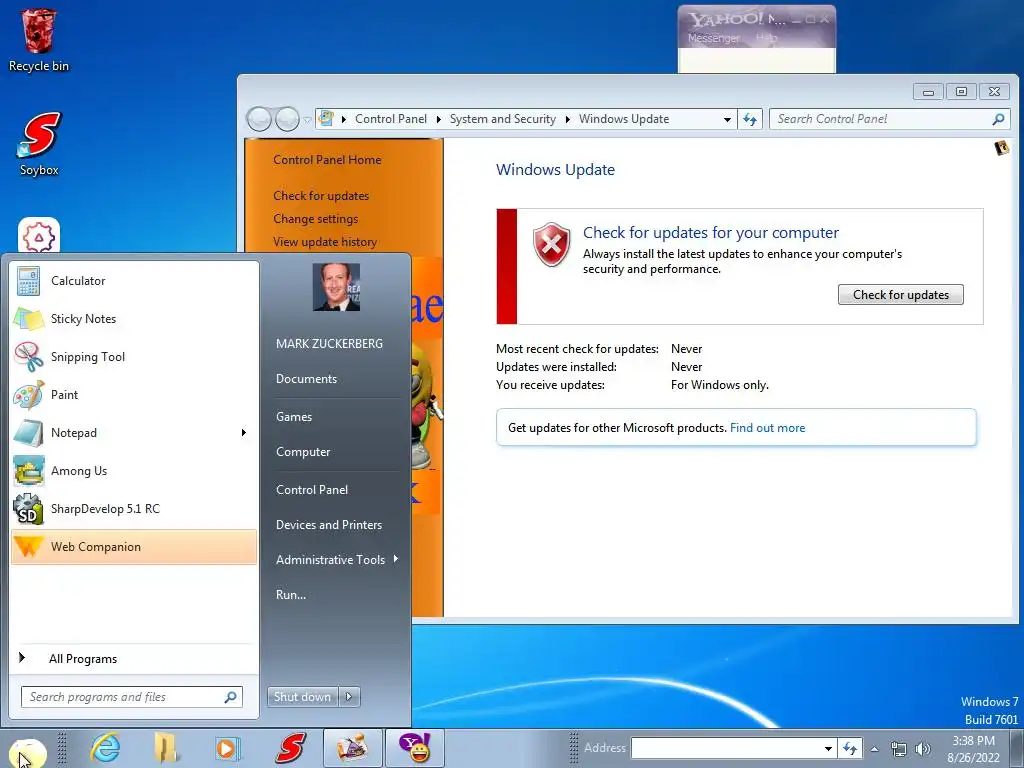
Task: Open recent pages dropdown near Back button
Action: [x=307, y=120]
